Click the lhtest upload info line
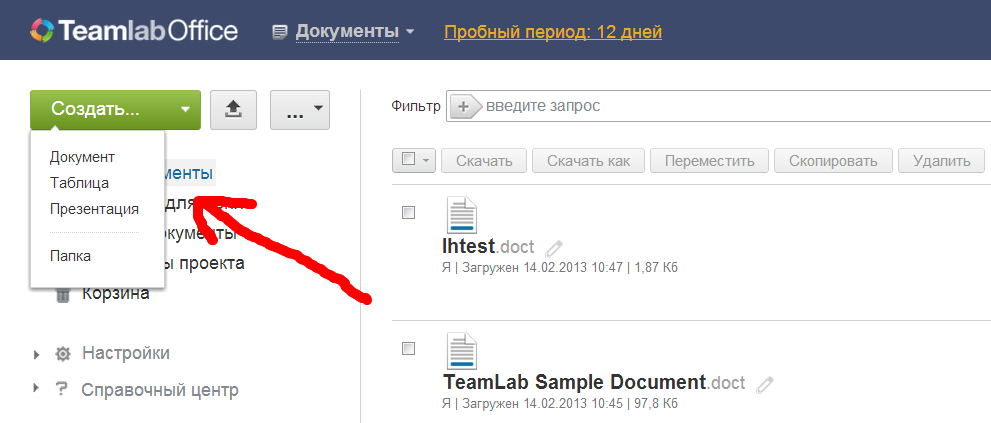 pyautogui.click(x=560, y=267)
